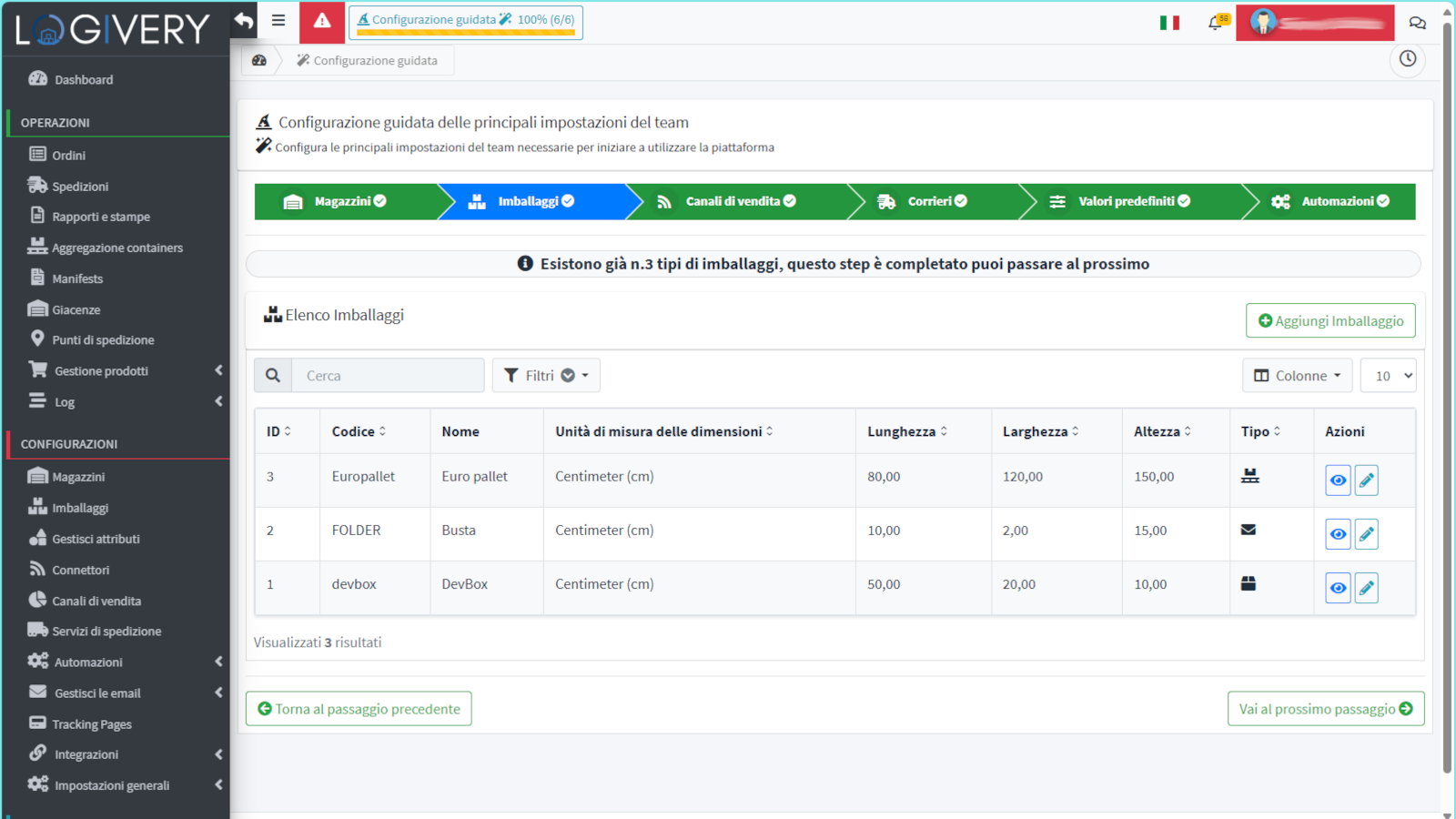
Task: Click Vai al prossimo passaggio
Action: click(x=1325, y=708)
